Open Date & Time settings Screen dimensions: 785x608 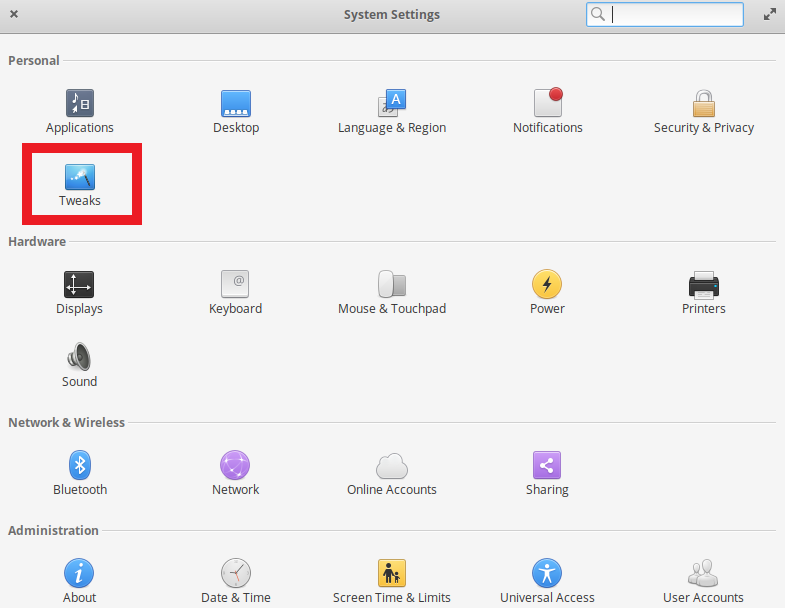point(235,581)
